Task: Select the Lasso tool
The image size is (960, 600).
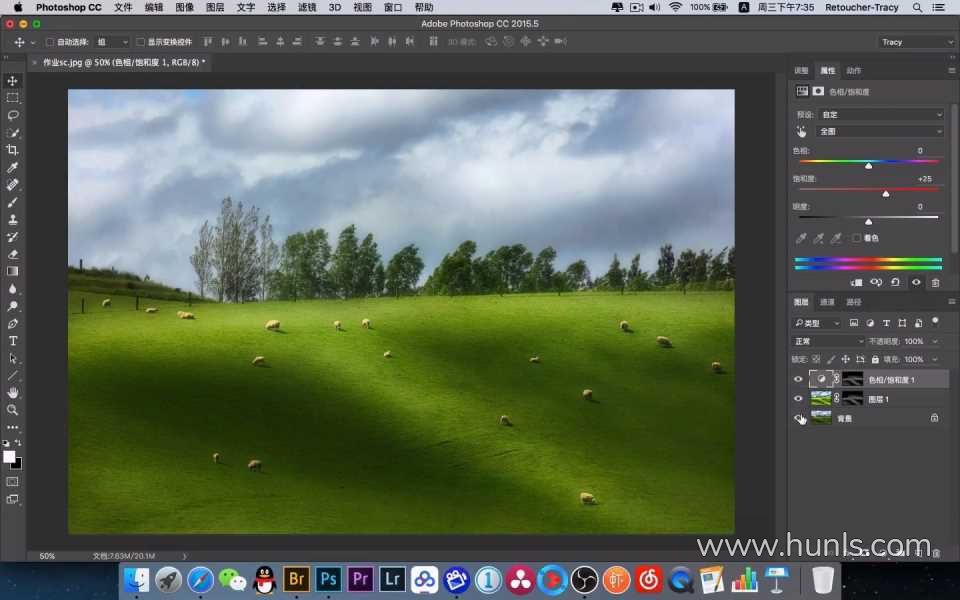Action: click(x=12, y=116)
